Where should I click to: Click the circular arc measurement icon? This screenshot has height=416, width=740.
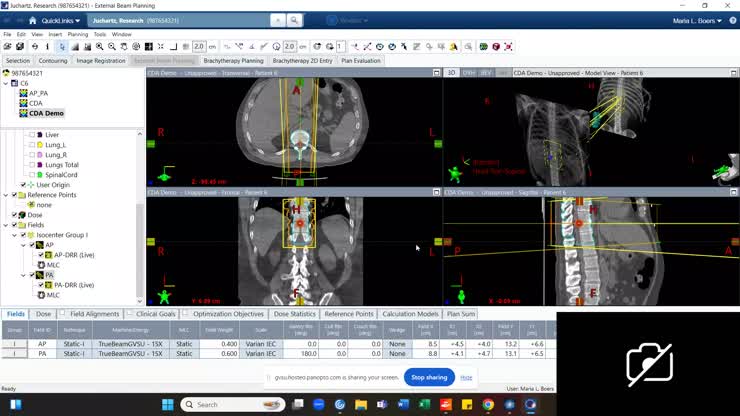[276, 46]
